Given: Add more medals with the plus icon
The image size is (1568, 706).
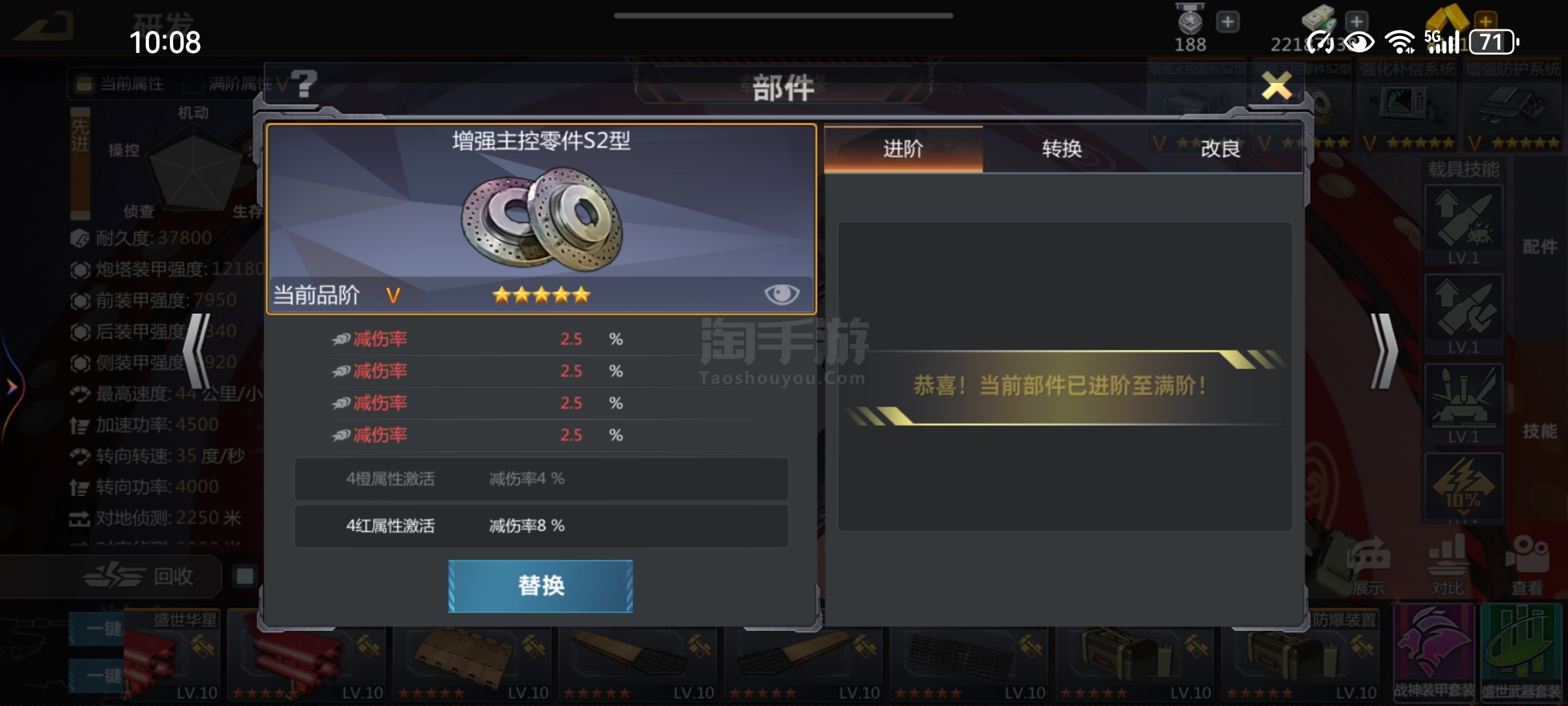Looking at the screenshot, I should [x=1228, y=22].
